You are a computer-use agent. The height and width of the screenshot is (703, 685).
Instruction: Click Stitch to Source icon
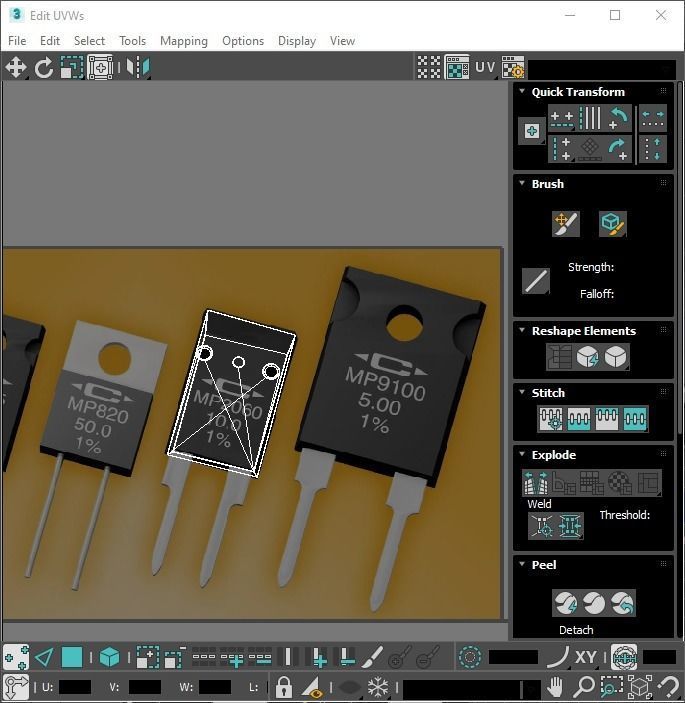pyautogui.click(x=607, y=419)
